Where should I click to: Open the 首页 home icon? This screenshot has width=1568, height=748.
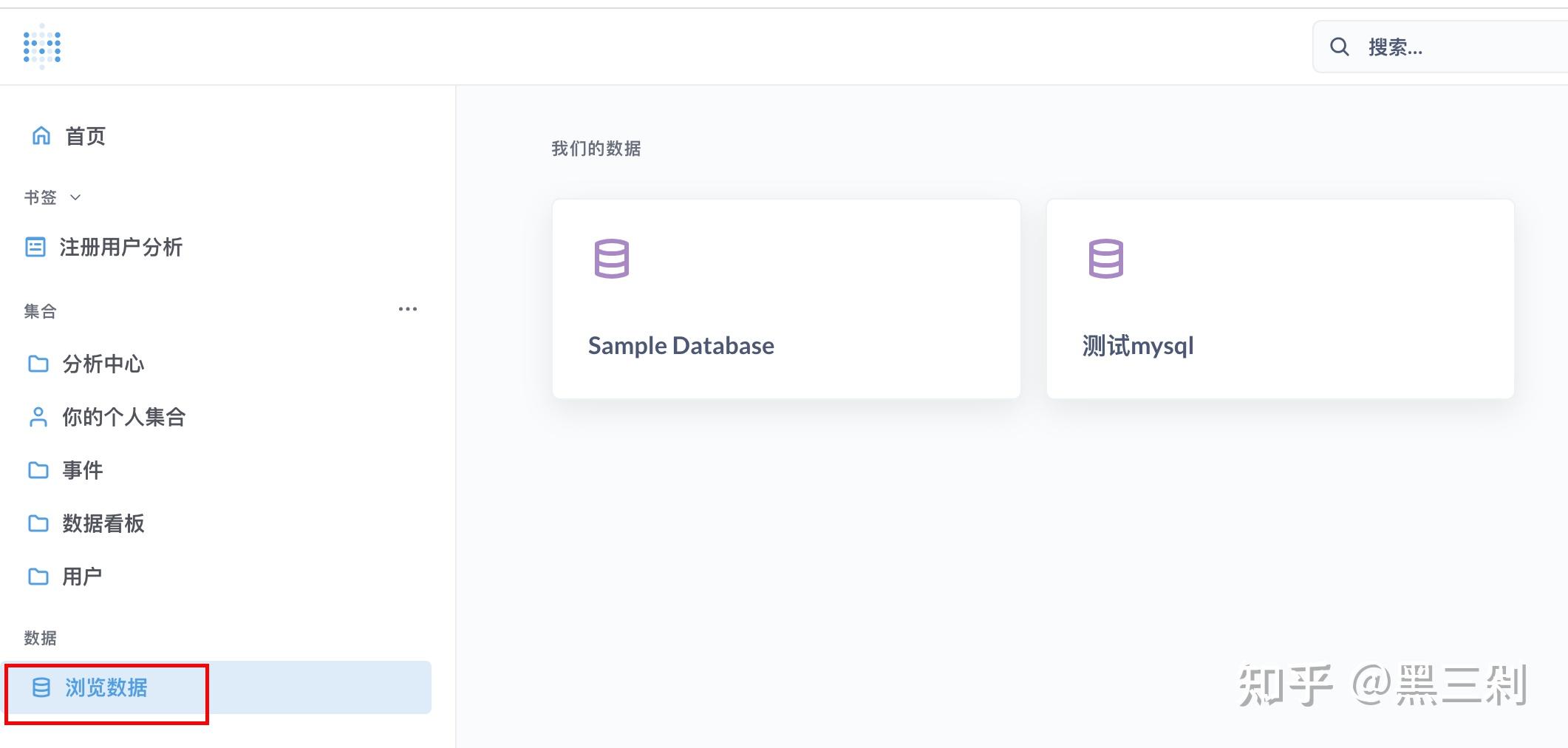[41, 135]
